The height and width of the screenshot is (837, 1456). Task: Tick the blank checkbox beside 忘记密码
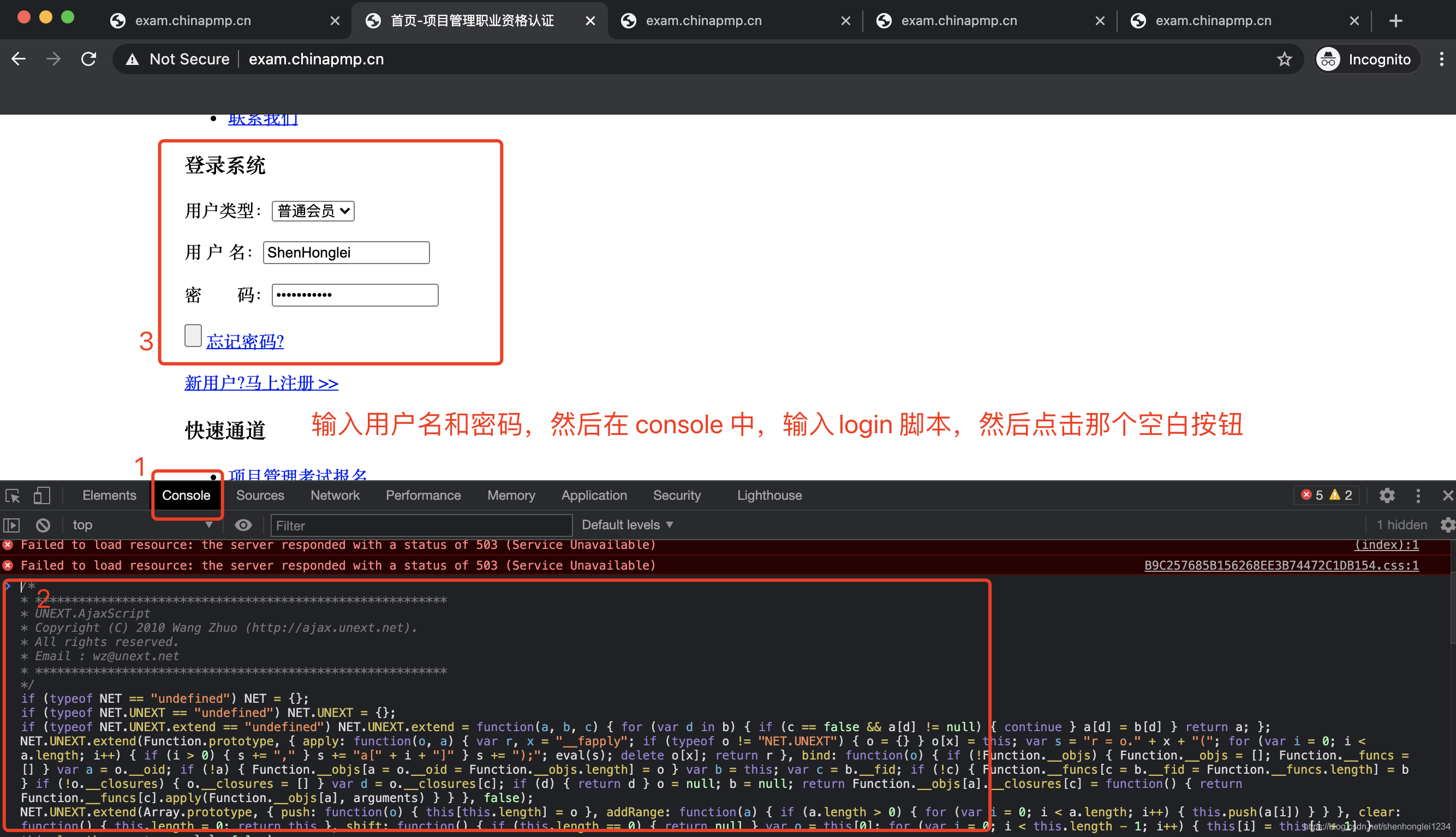coord(193,336)
